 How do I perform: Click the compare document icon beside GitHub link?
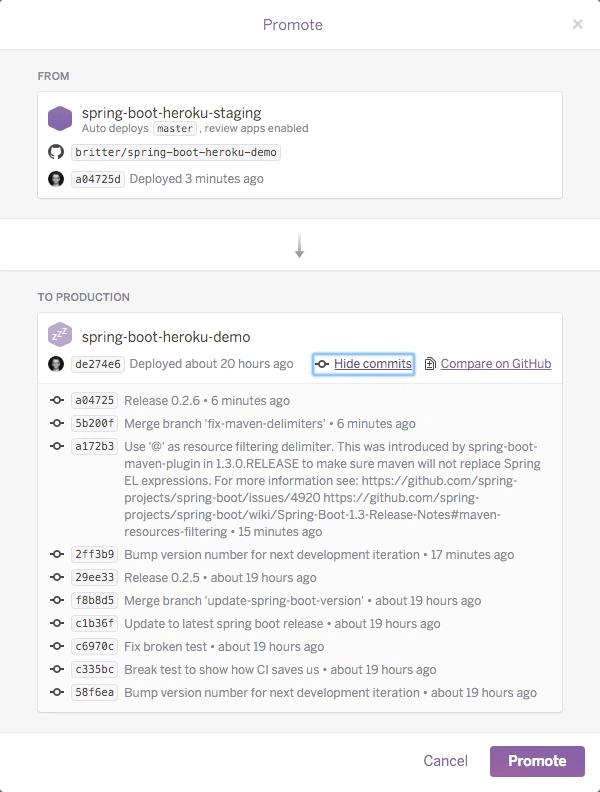pos(430,364)
